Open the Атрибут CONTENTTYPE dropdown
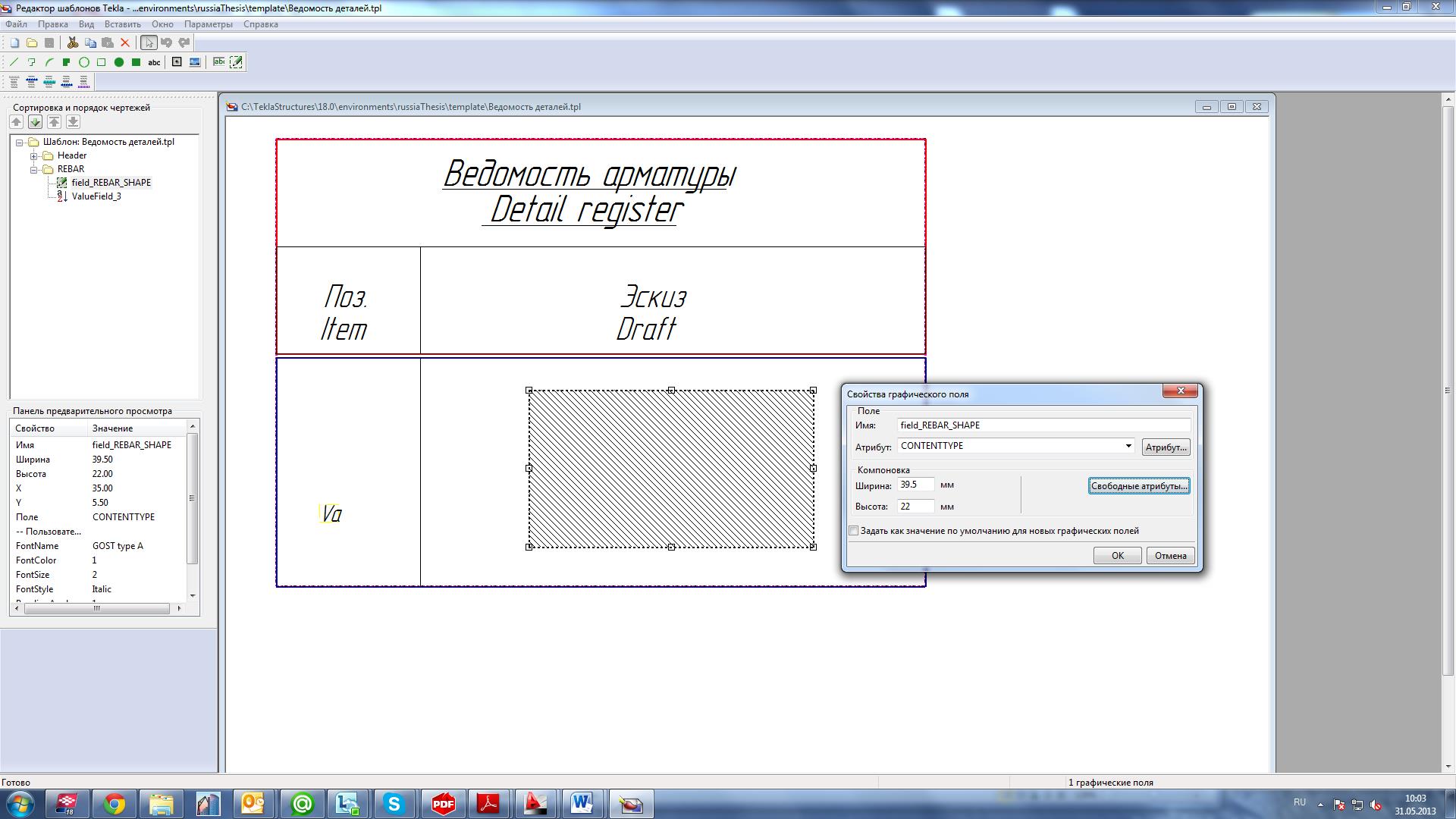The image size is (1456, 819). pyautogui.click(x=1128, y=446)
